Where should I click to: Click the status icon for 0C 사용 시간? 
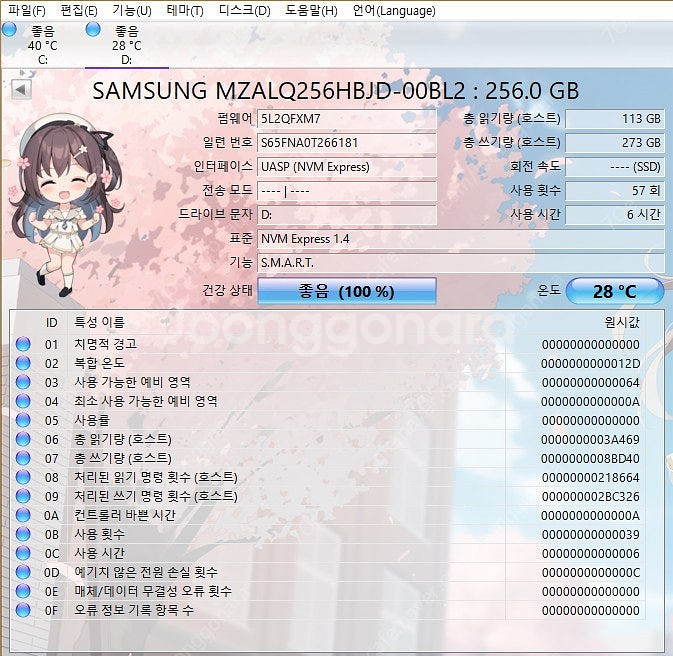(23, 553)
